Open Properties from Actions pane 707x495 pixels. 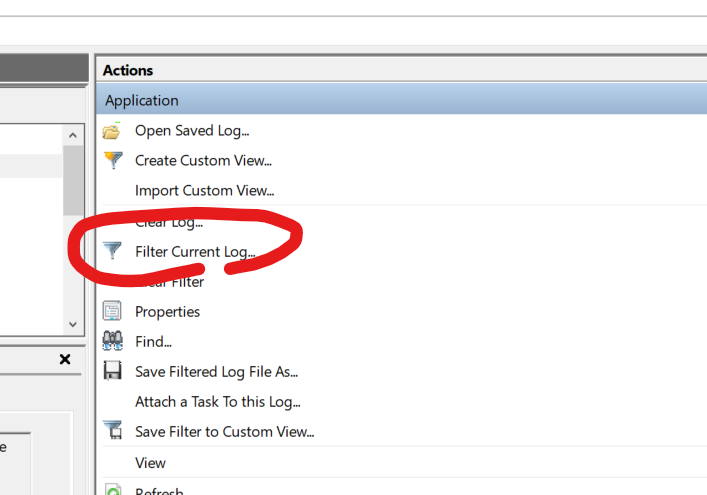(167, 312)
